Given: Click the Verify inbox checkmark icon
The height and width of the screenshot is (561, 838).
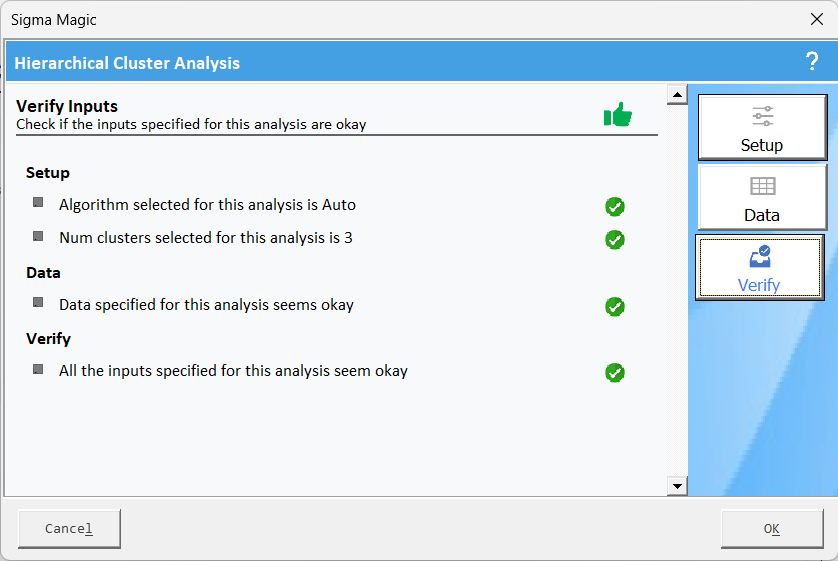Looking at the screenshot, I should tap(760, 257).
